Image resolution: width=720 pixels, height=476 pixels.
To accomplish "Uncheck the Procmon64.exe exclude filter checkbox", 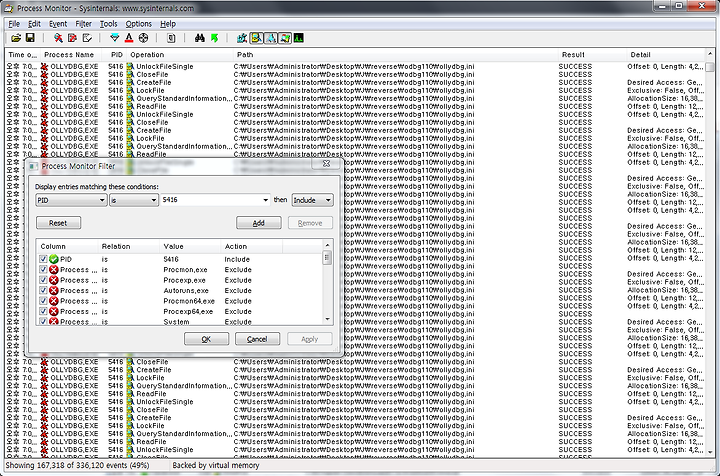I will (x=43, y=301).
